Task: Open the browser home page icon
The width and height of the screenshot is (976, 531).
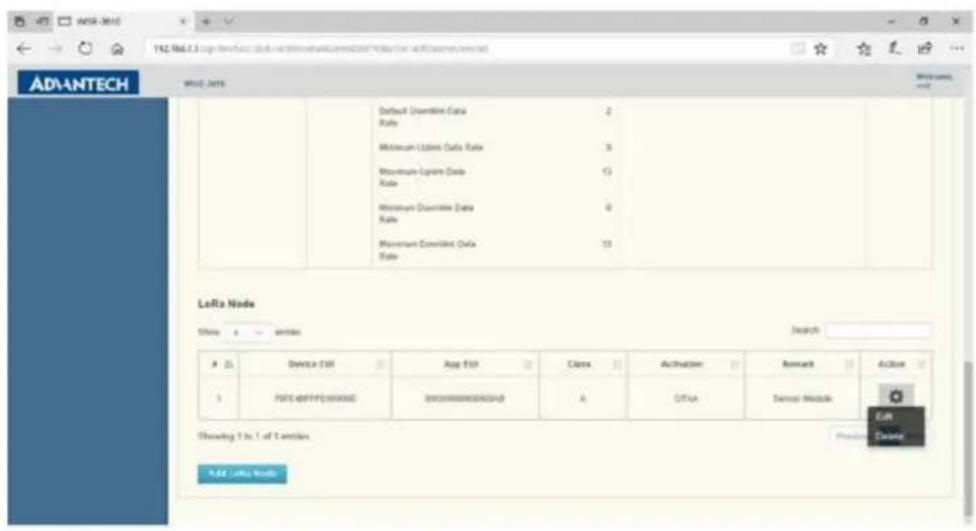Action: [x=117, y=49]
